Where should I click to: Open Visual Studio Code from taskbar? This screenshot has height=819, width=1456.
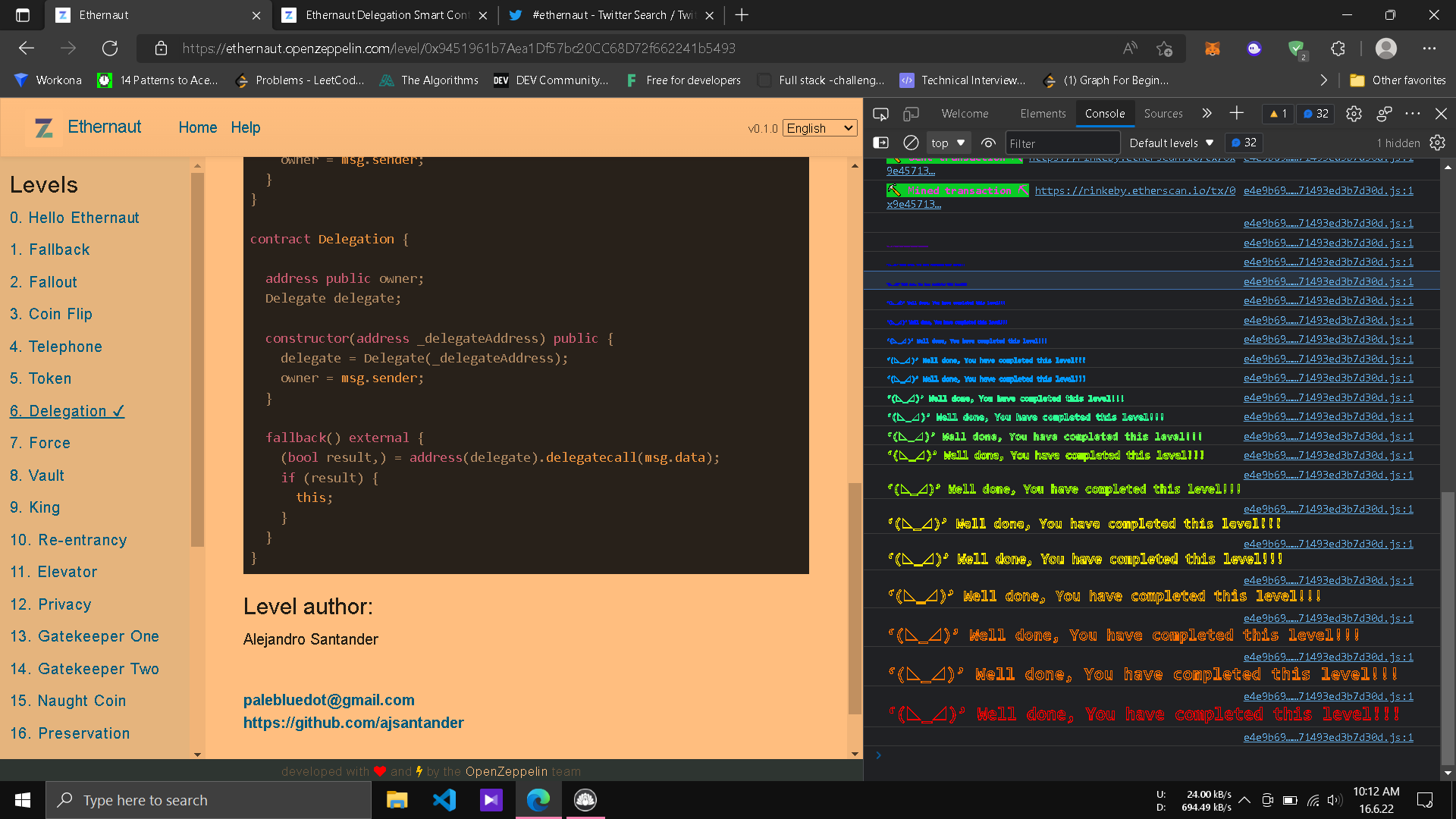click(444, 800)
